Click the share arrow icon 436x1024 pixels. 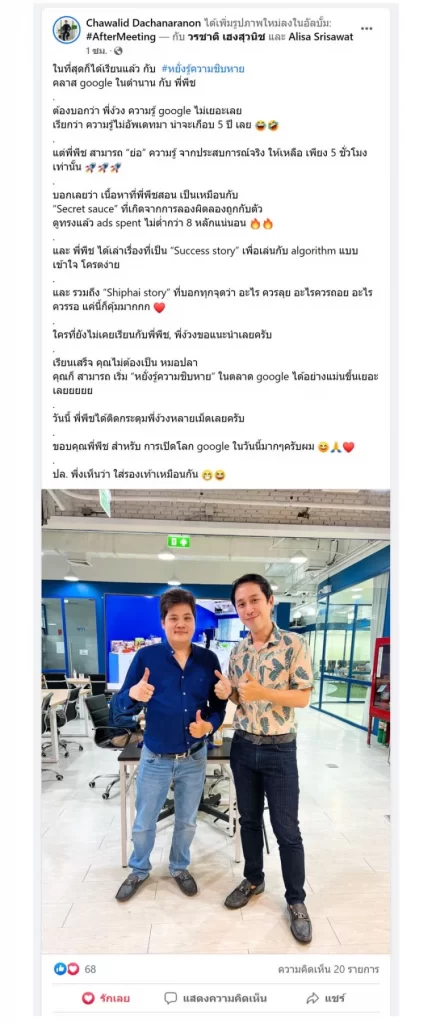point(313,998)
